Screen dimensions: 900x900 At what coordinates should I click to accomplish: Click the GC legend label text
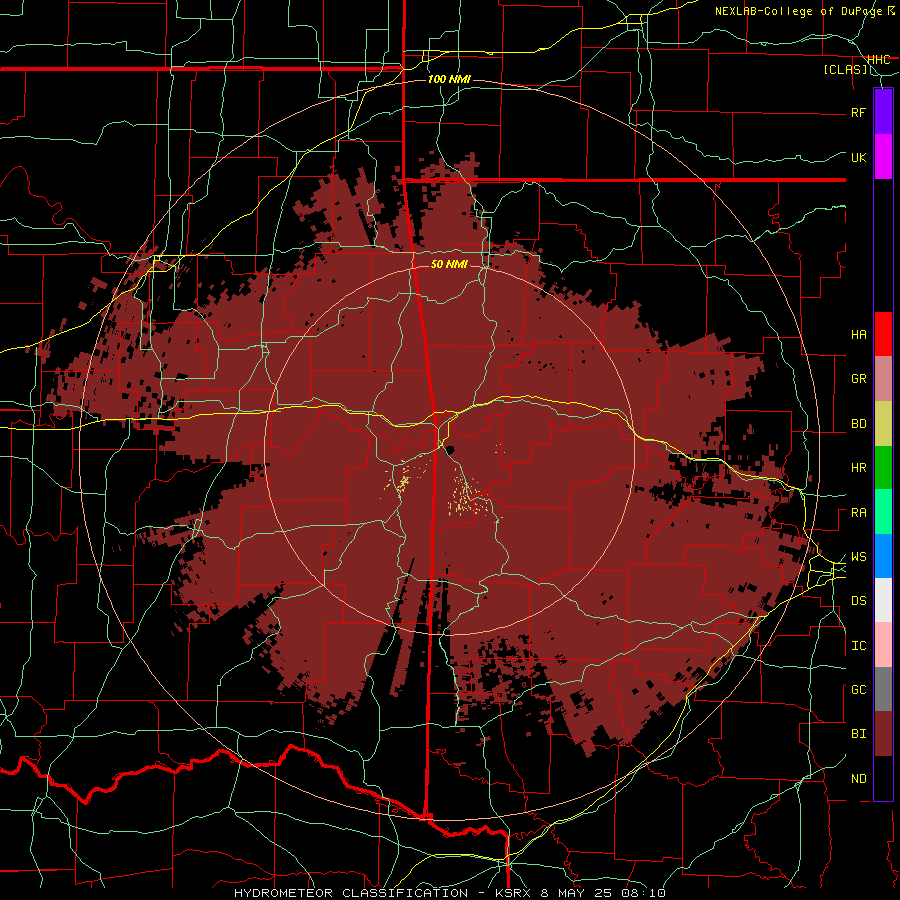tap(858, 690)
